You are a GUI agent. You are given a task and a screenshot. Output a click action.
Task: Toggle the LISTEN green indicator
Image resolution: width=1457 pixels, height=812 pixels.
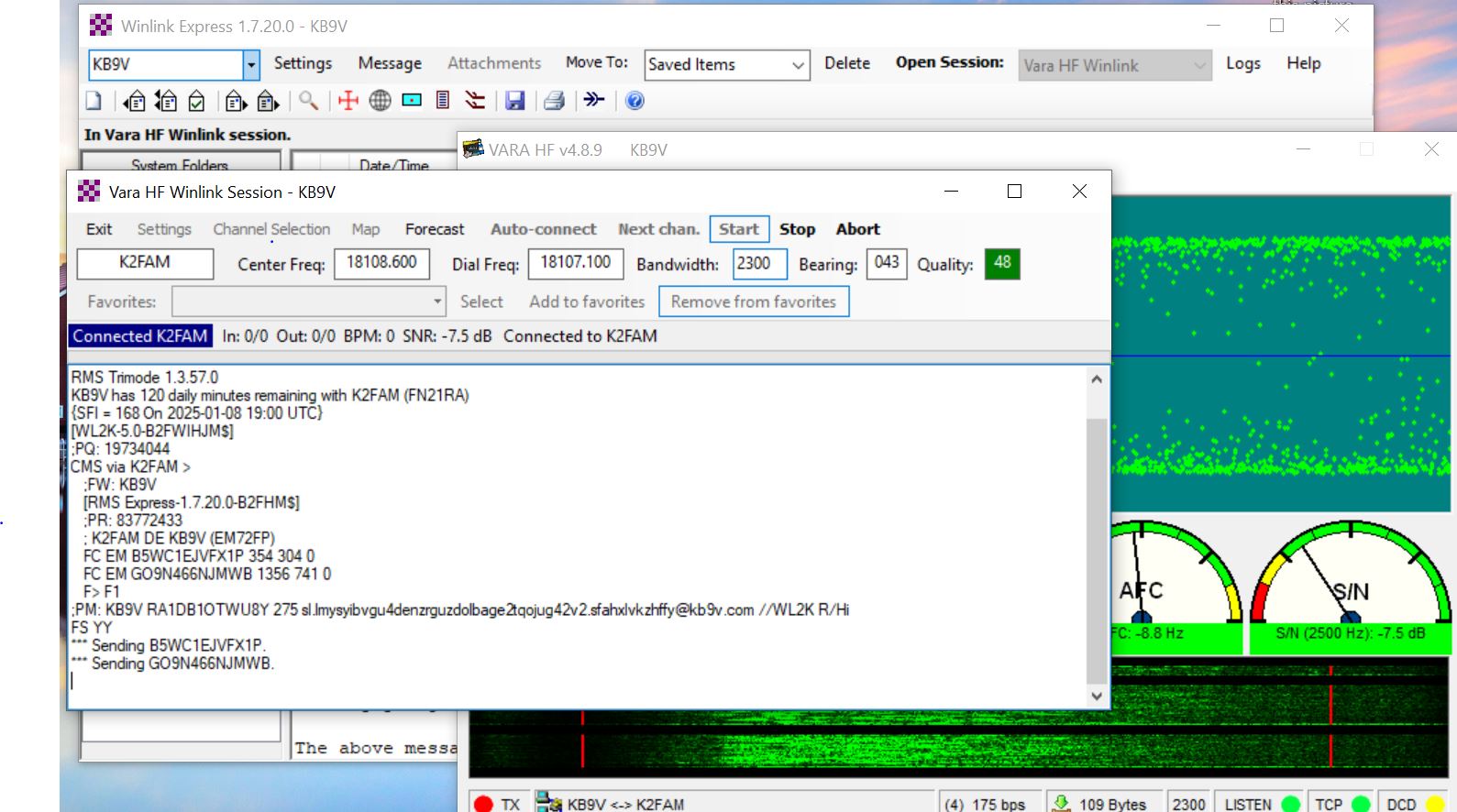tap(1290, 804)
